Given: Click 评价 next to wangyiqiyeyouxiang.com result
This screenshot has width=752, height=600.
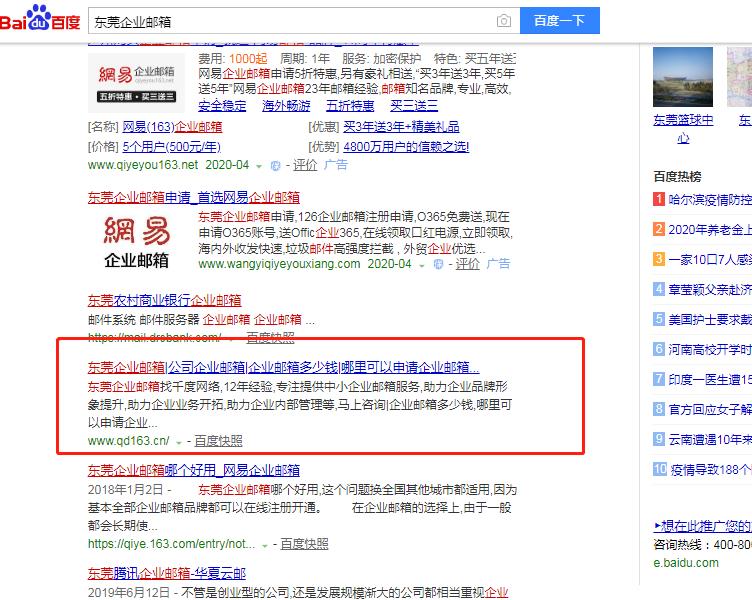Looking at the screenshot, I should [x=468, y=264].
